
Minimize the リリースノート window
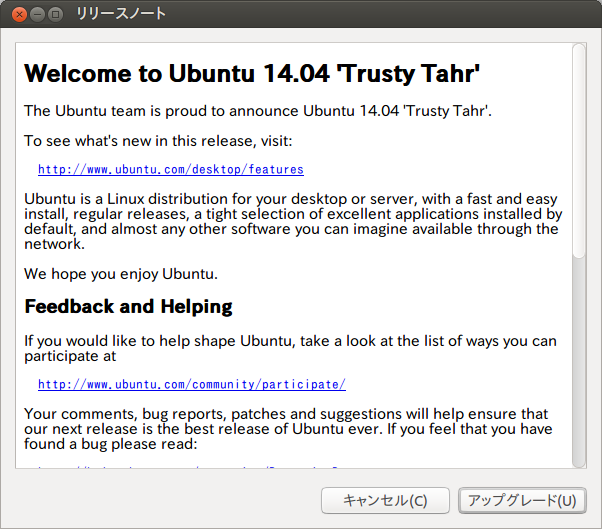click(37, 15)
